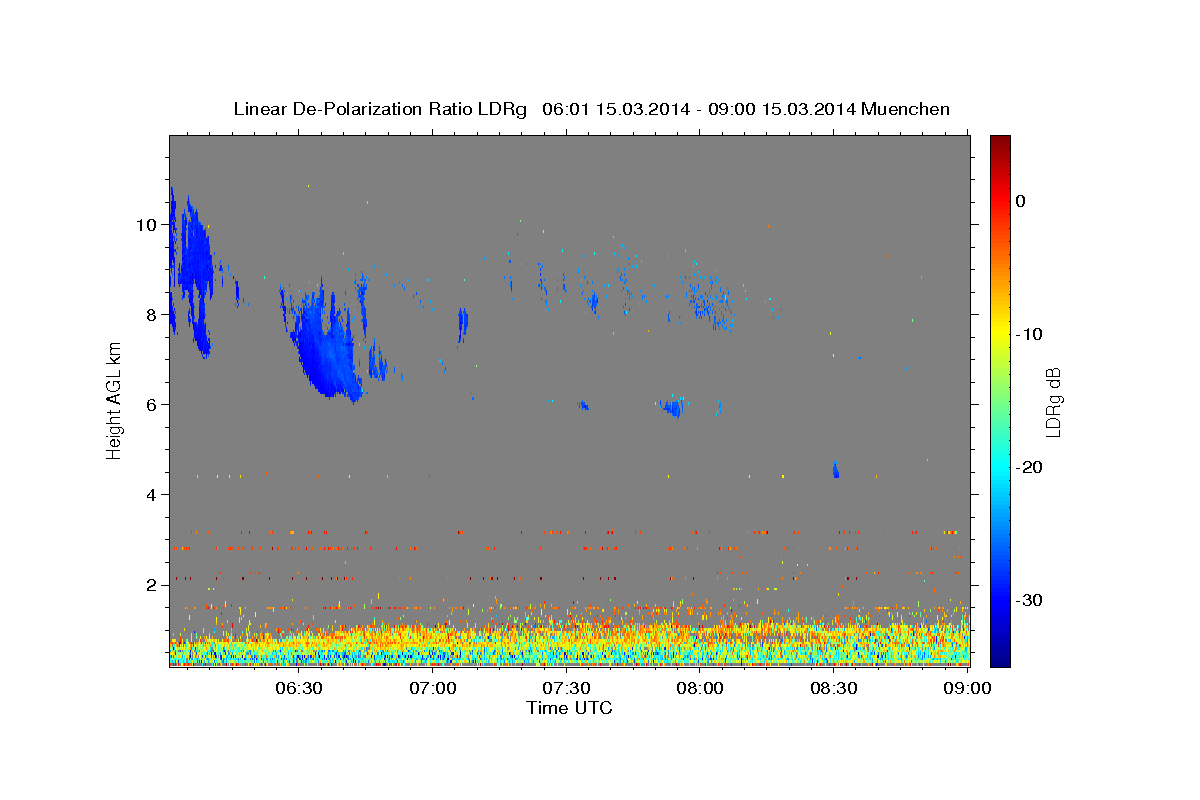This screenshot has height=800, width=1200.
Task: Click the blue cloud patch near 07:55, 6 km
Action: pos(674,406)
